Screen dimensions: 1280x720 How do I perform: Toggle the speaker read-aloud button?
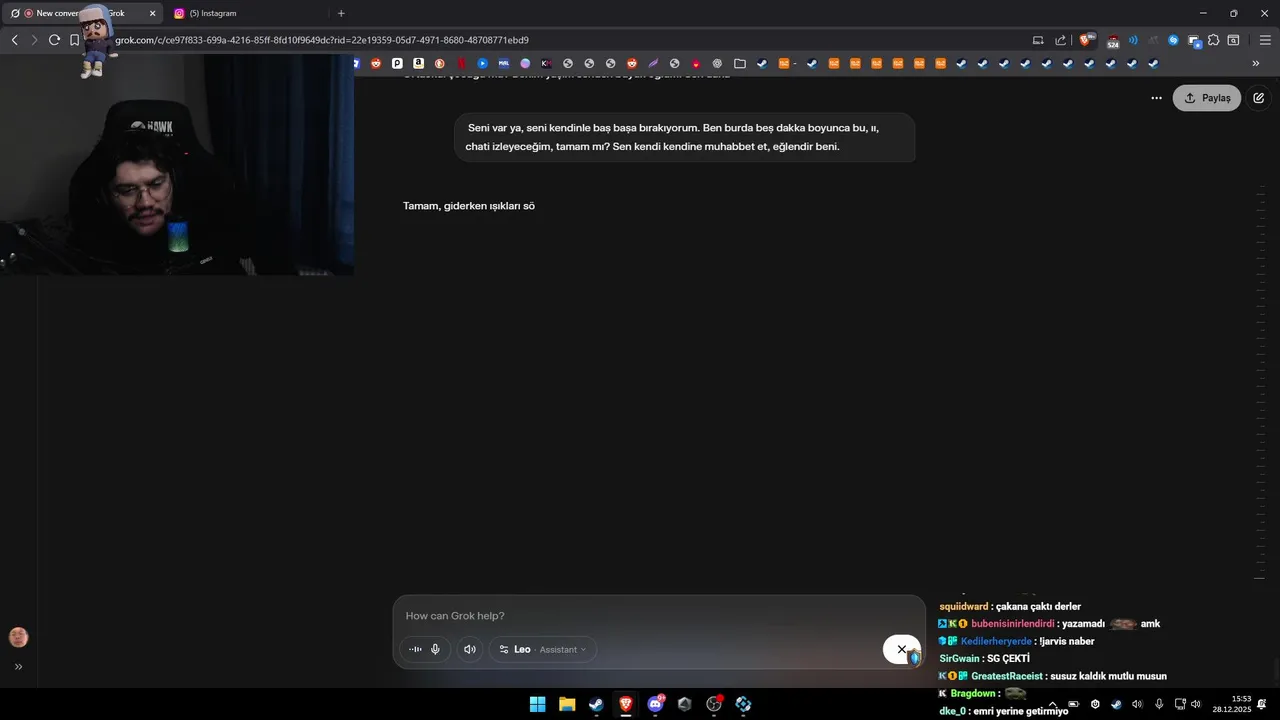pos(470,649)
